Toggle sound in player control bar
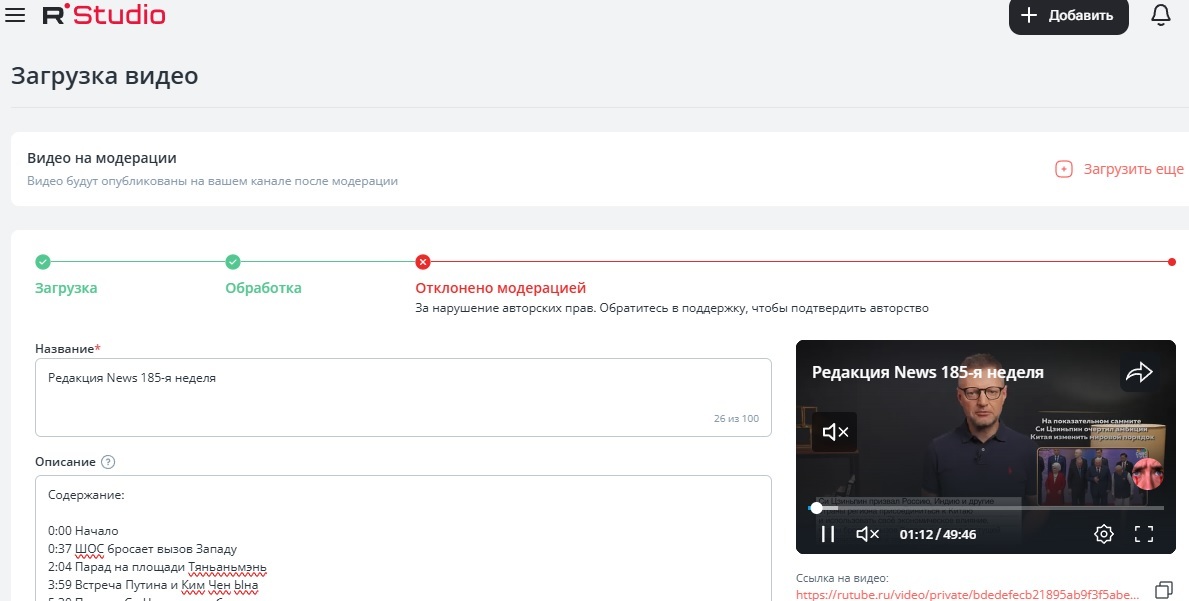Screen dimensions: 1189x601 click(867, 534)
